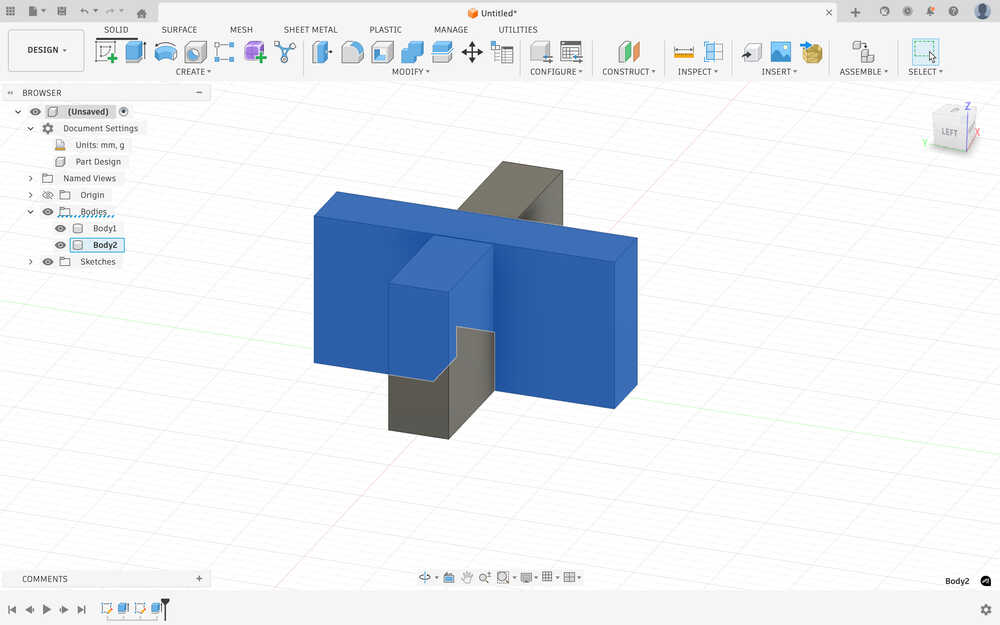The height and width of the screenshot is (625, 1000).
Task: Click the Save icon in the top bar
Action: point(62,11)
